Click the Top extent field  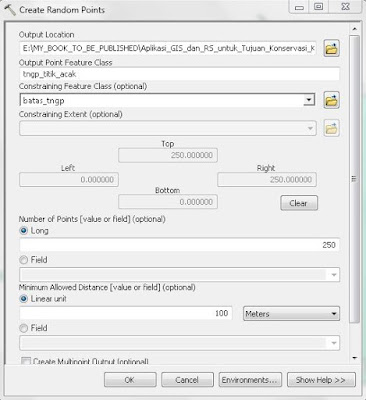168,155
